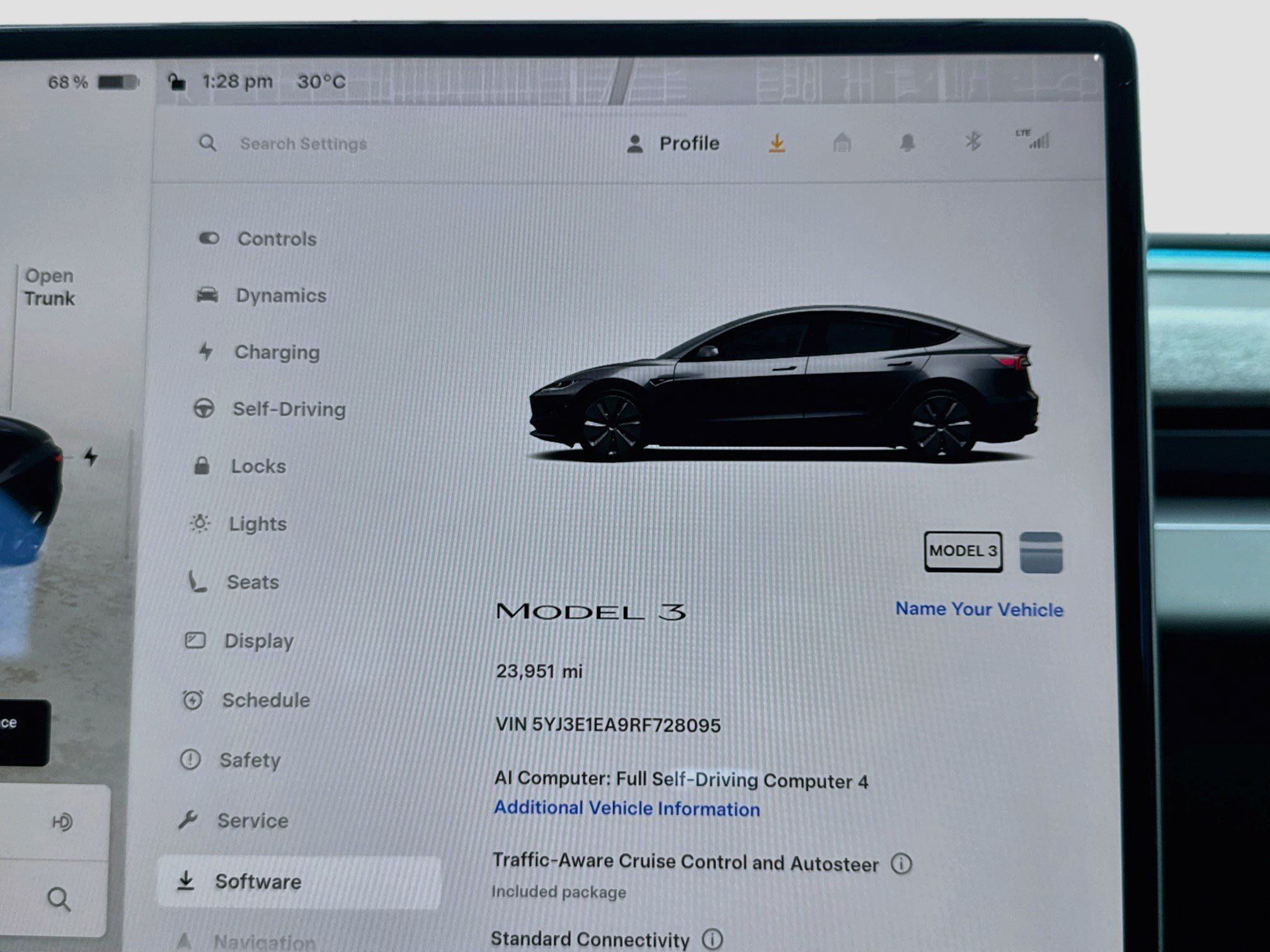Tap the Profile label
Viewport: 1270px width, 952px height.
[689, 144]
